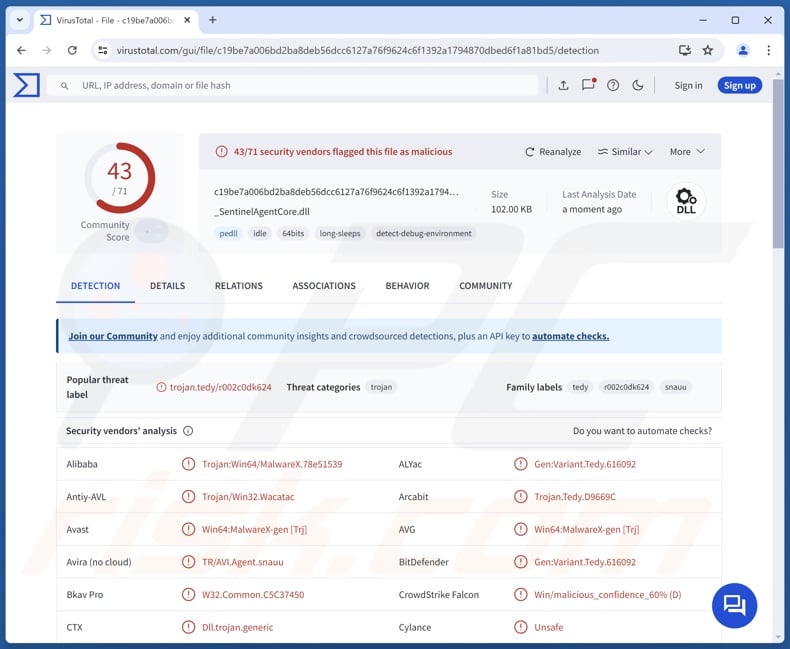Image resolution: width=790 pixels, height=649 pixels.
Task: Switch to the DETAILS tab
Action: 167,286
